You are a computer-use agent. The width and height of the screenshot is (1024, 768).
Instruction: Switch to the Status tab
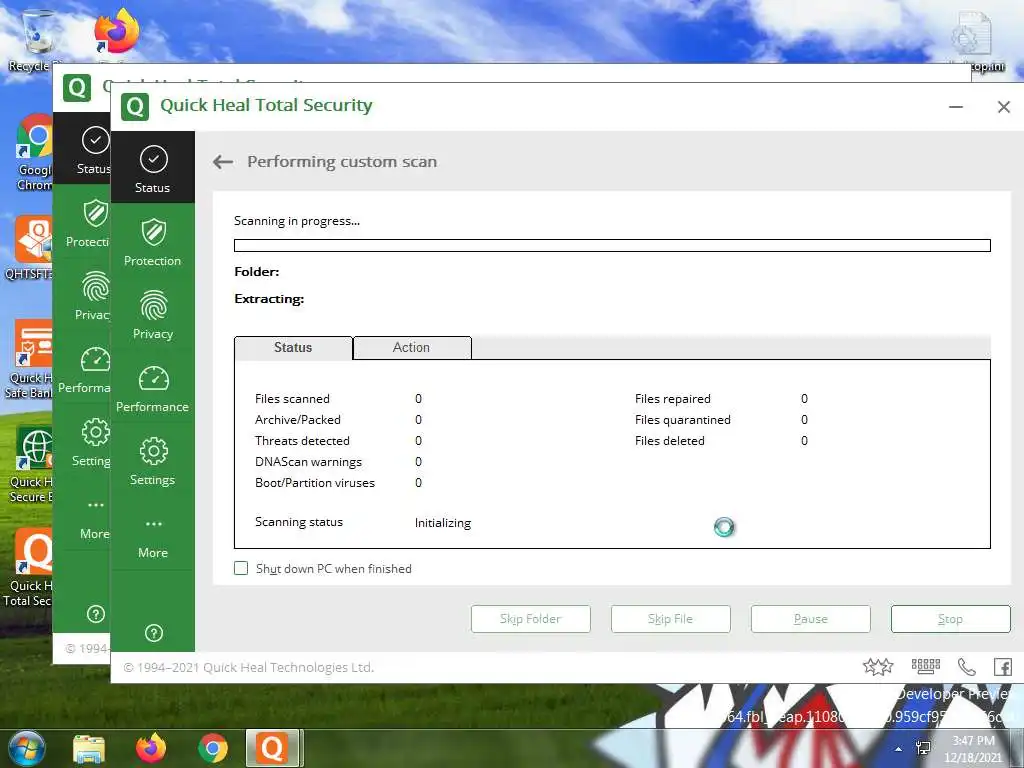pyautogui.click(x=293, y=347)
